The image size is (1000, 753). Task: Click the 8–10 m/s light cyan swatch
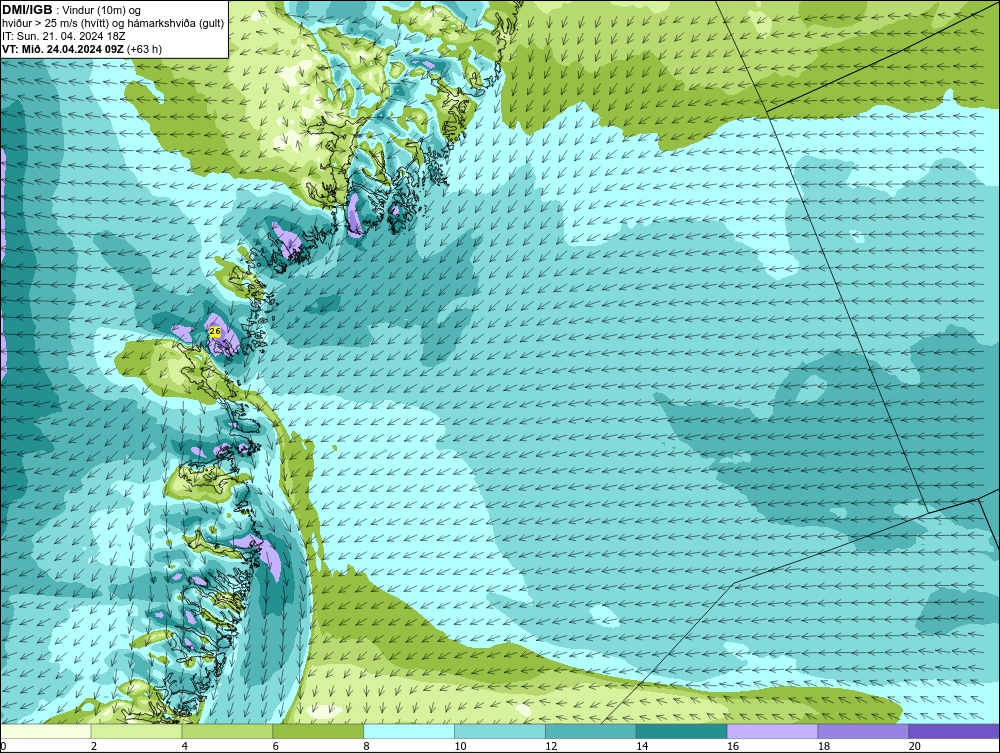pos(409,731)
